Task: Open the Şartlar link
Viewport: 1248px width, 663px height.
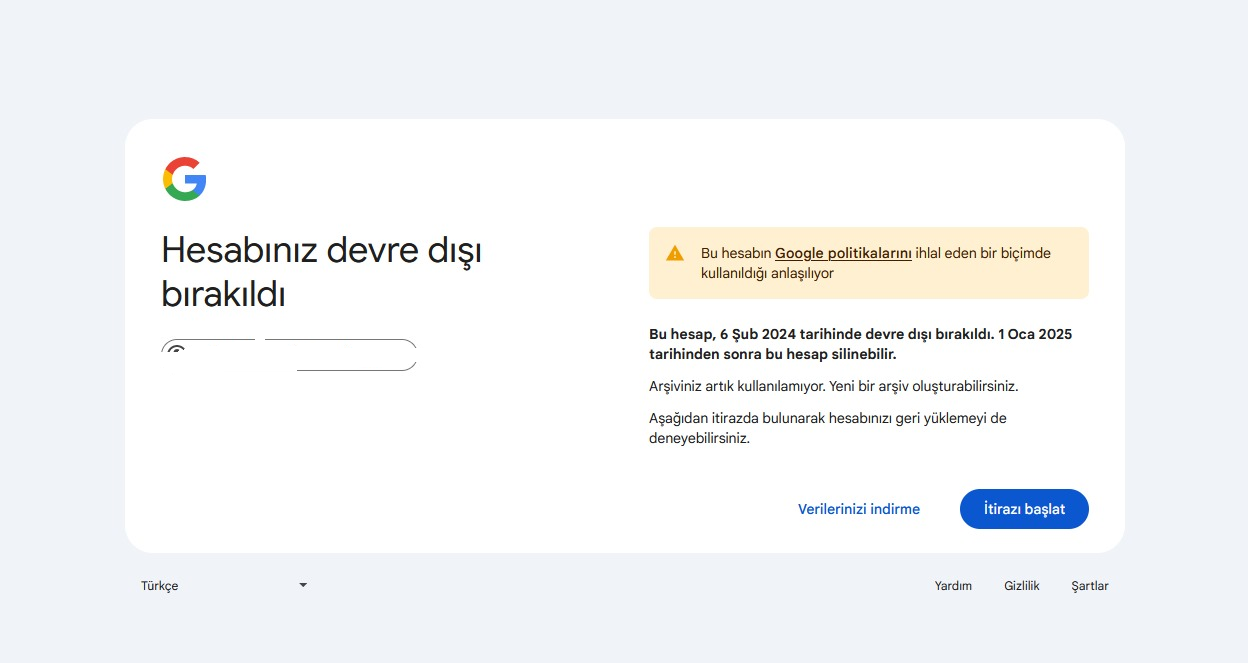Action: 1090,586
